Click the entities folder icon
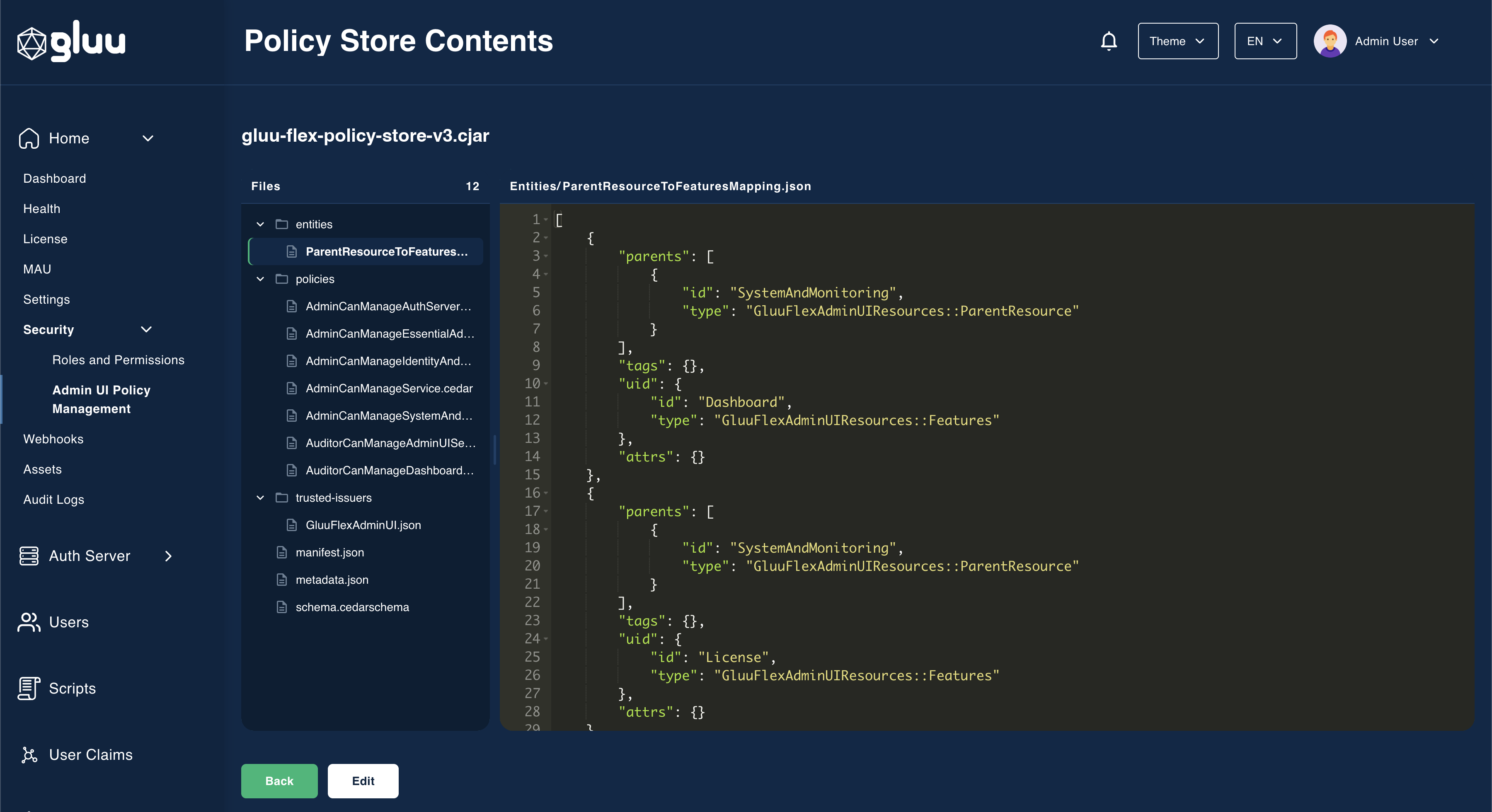The image size is (1492, 812). click(x=281, y=224)
